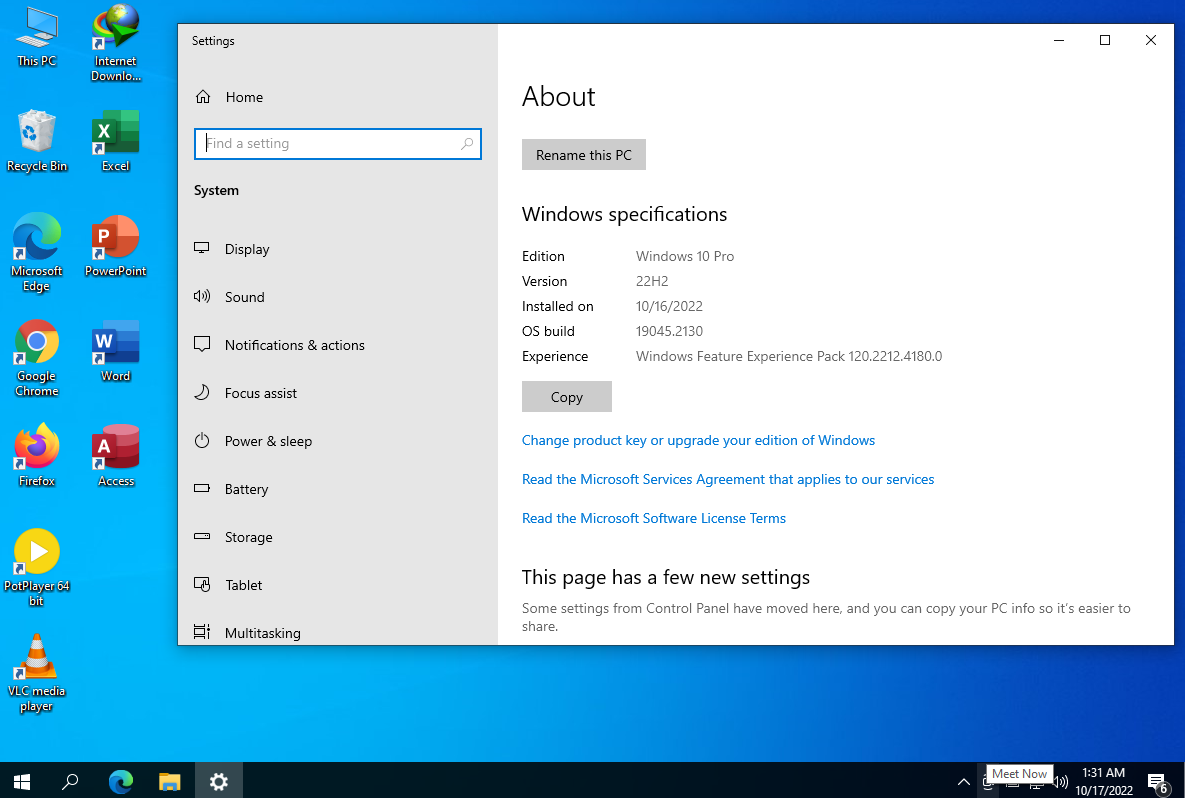This screenshot has width=1185, height=798.
Task: Open the Action Center notifications icon
Action: click(x=1157, y=781)
